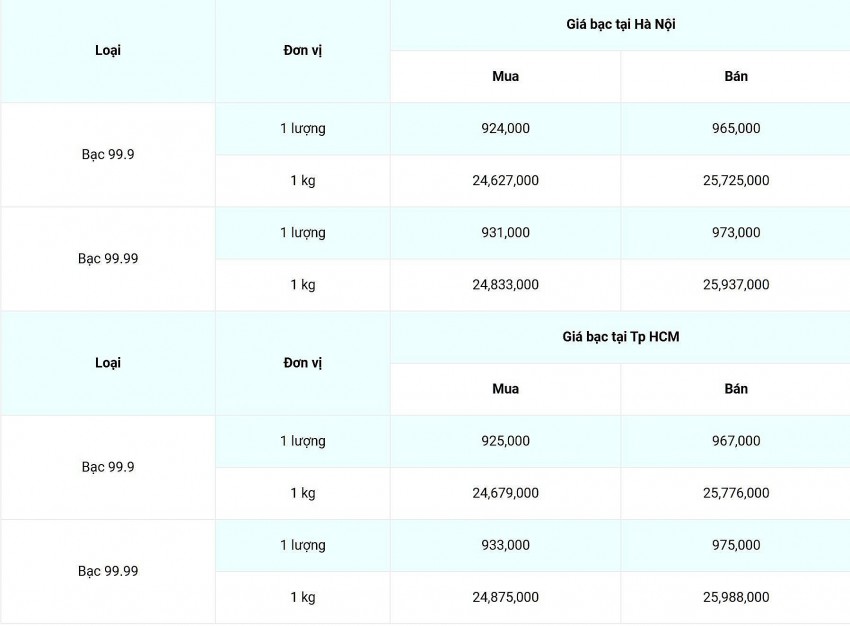Click the 965,000 sell price cell
Screen dimensions: 850x626
[736, 129]
